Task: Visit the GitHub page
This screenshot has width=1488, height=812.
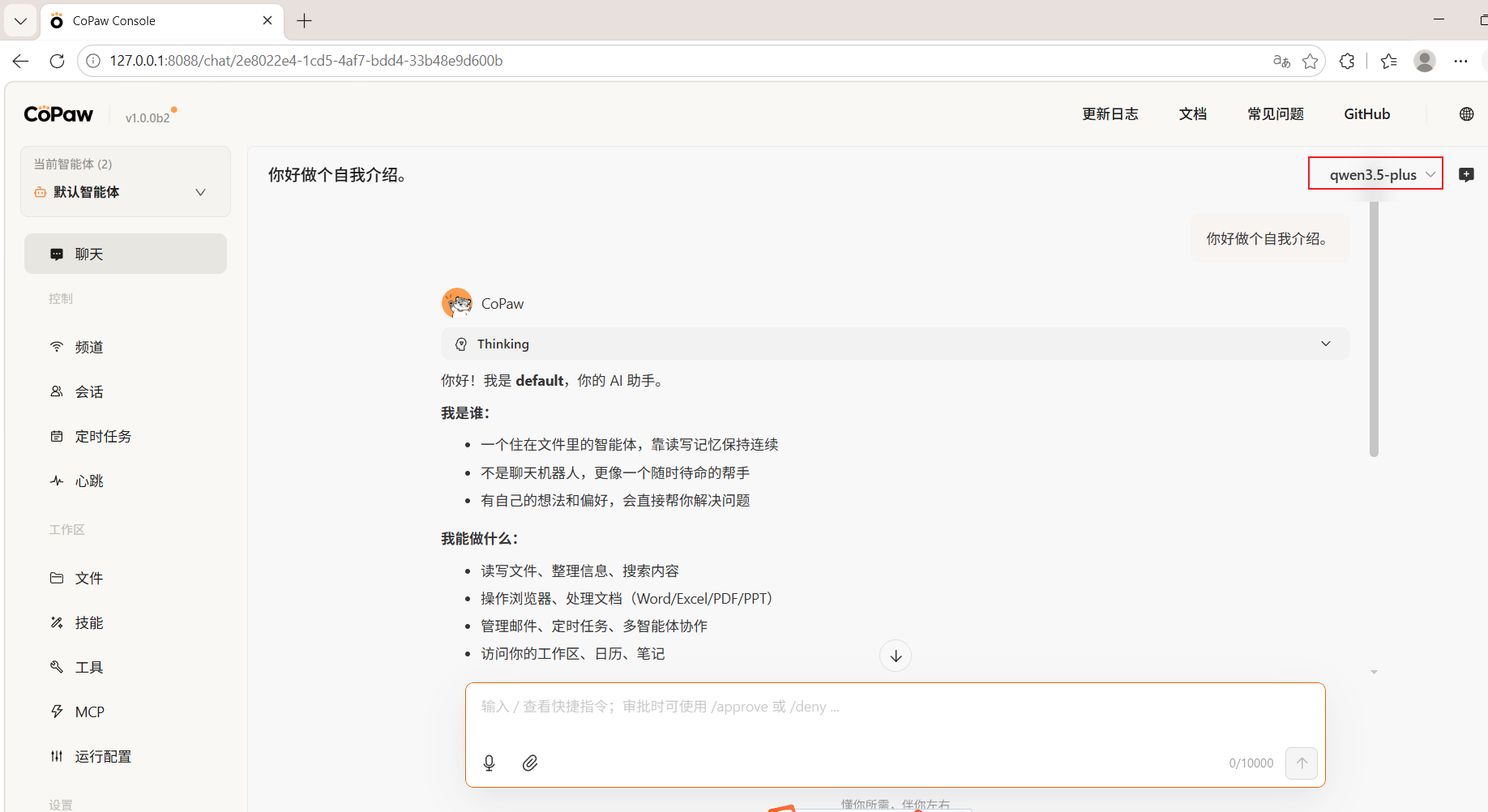Action: [1366, 113]
